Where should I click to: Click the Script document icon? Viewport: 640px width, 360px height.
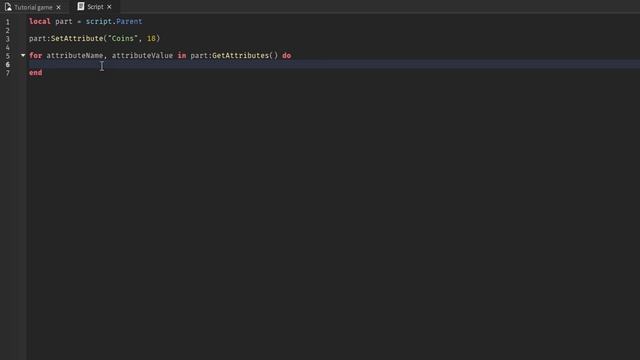click(x=81, y=7)
